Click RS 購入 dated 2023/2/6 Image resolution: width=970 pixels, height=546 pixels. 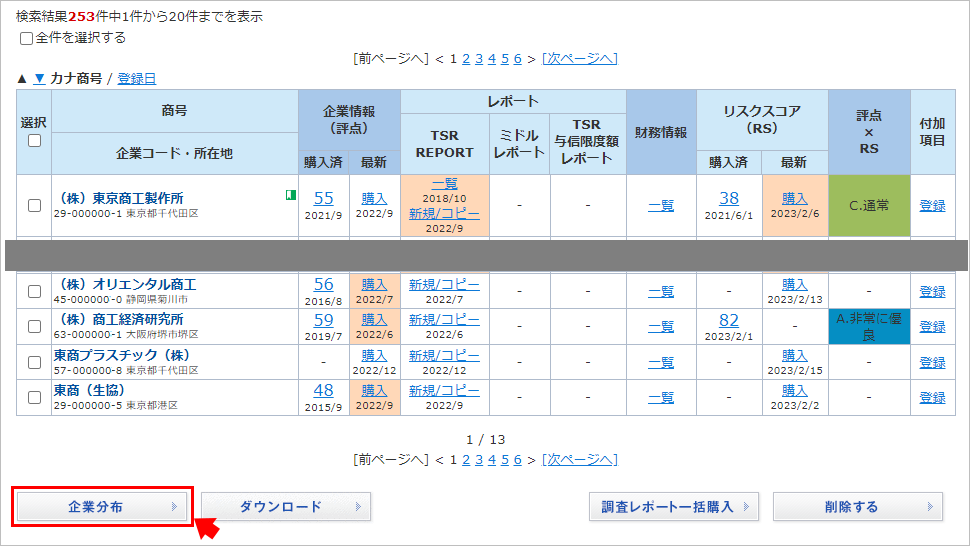click(x=795, y=198)
